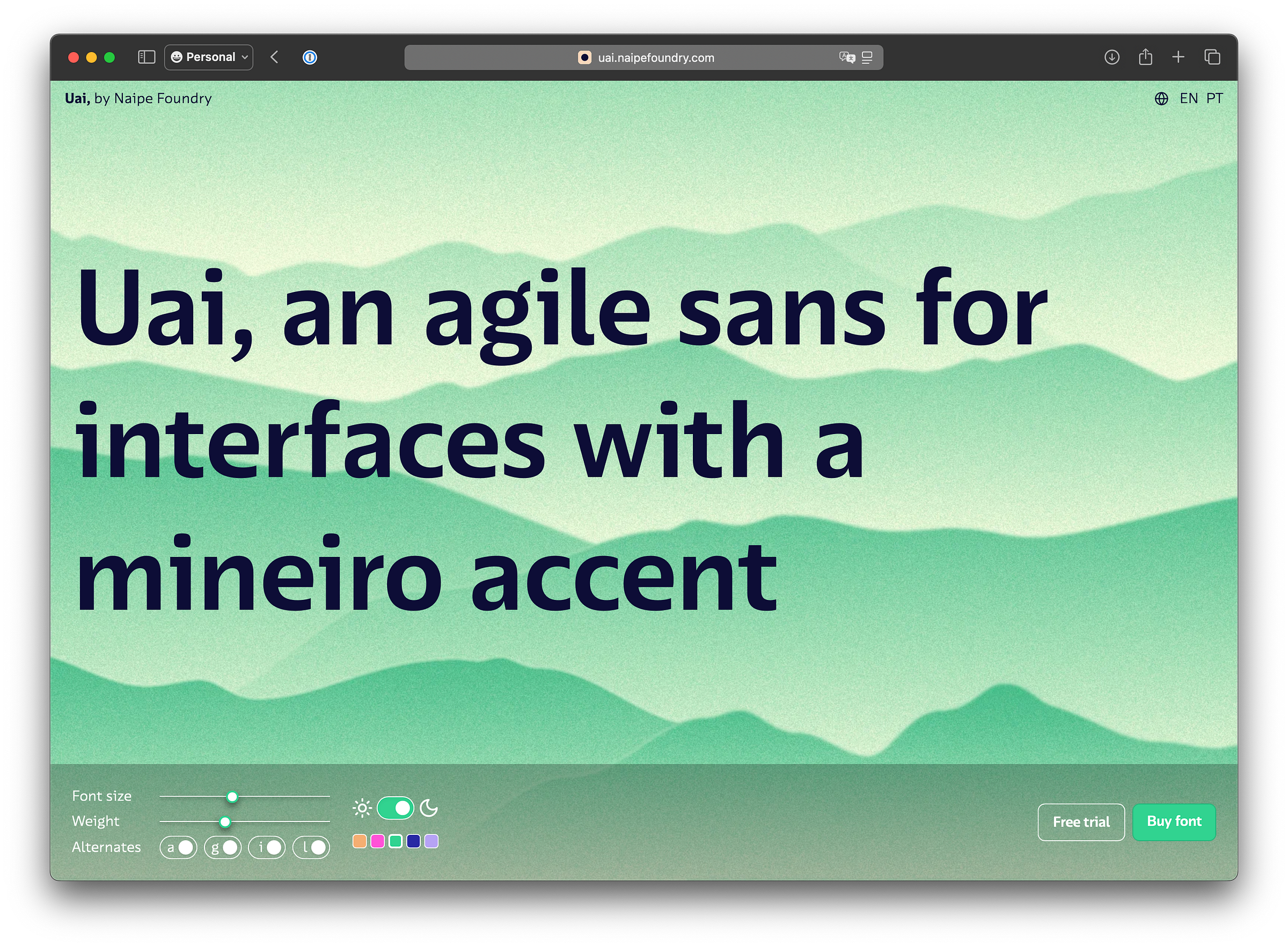The height and width of the screenshot is (947, 1288).
Task: Select the orange color swatch
Action: [x=360, y=841]
